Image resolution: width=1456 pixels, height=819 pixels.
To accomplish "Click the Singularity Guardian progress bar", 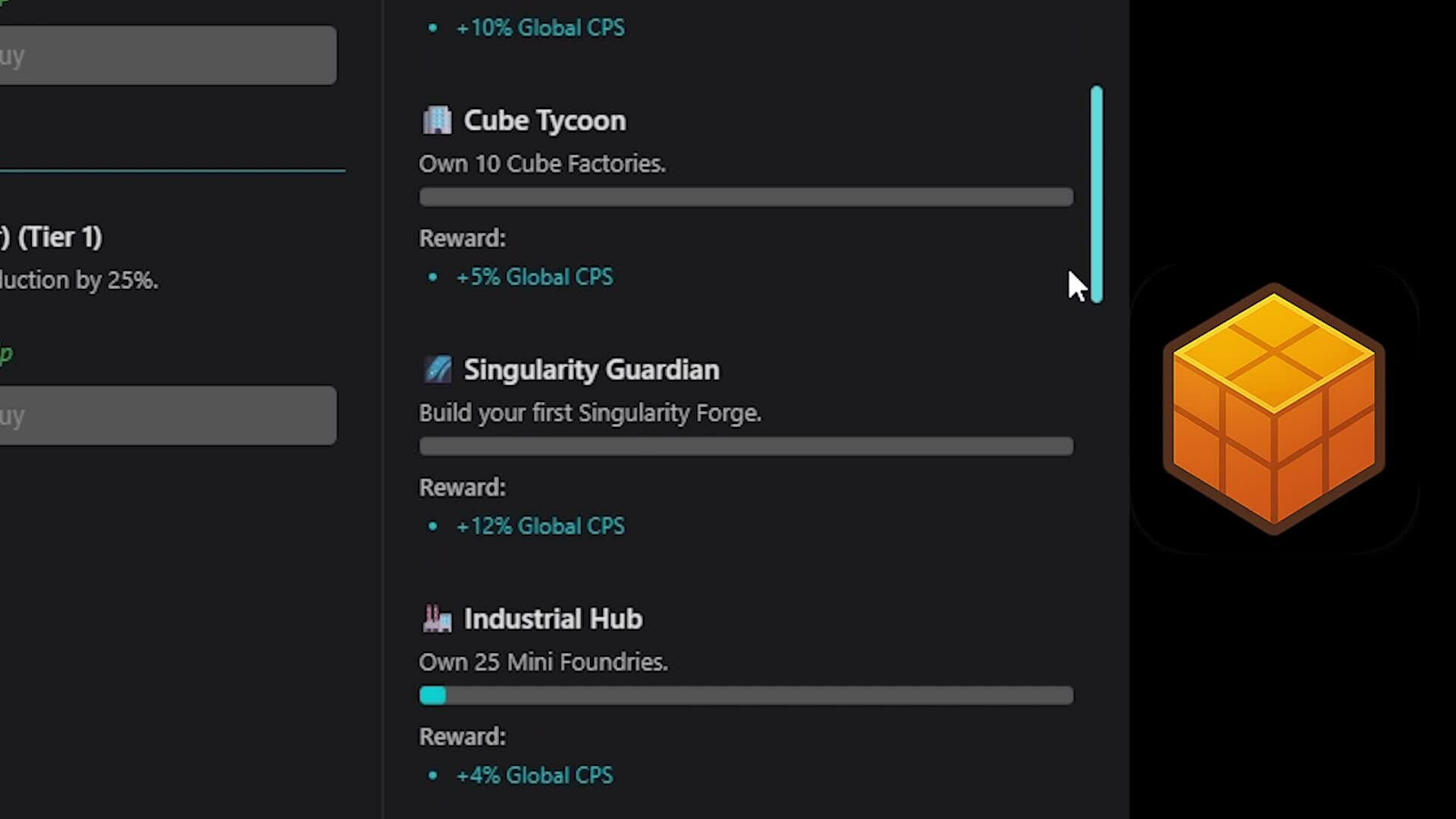I will coord(745,447).
